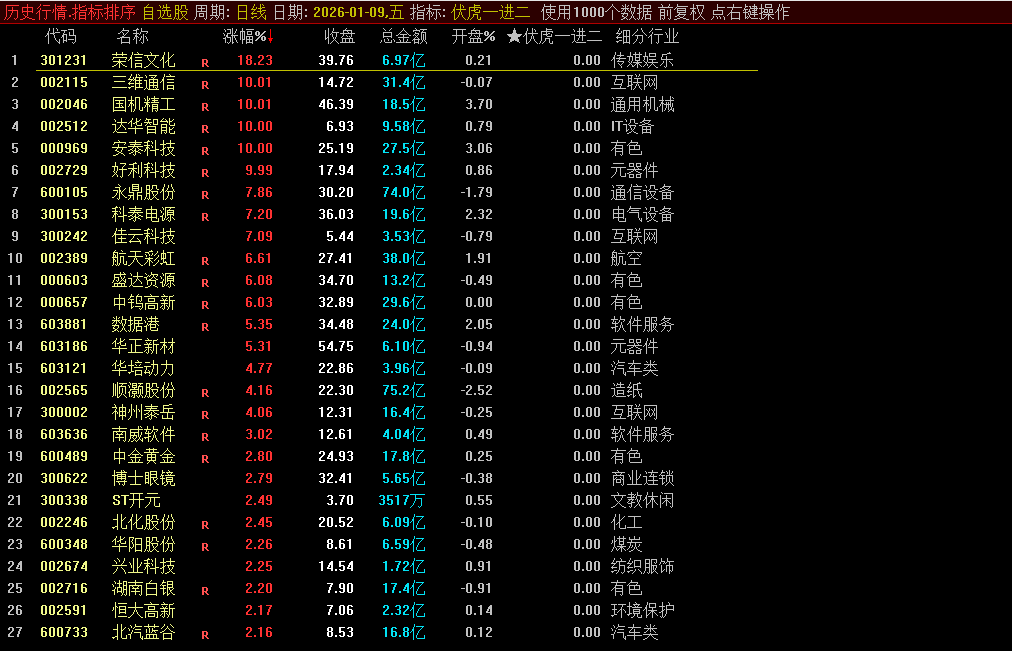1012x651 pixels.
Task: Click the R marker beside 航天彩虹
Action: (205, 261)
